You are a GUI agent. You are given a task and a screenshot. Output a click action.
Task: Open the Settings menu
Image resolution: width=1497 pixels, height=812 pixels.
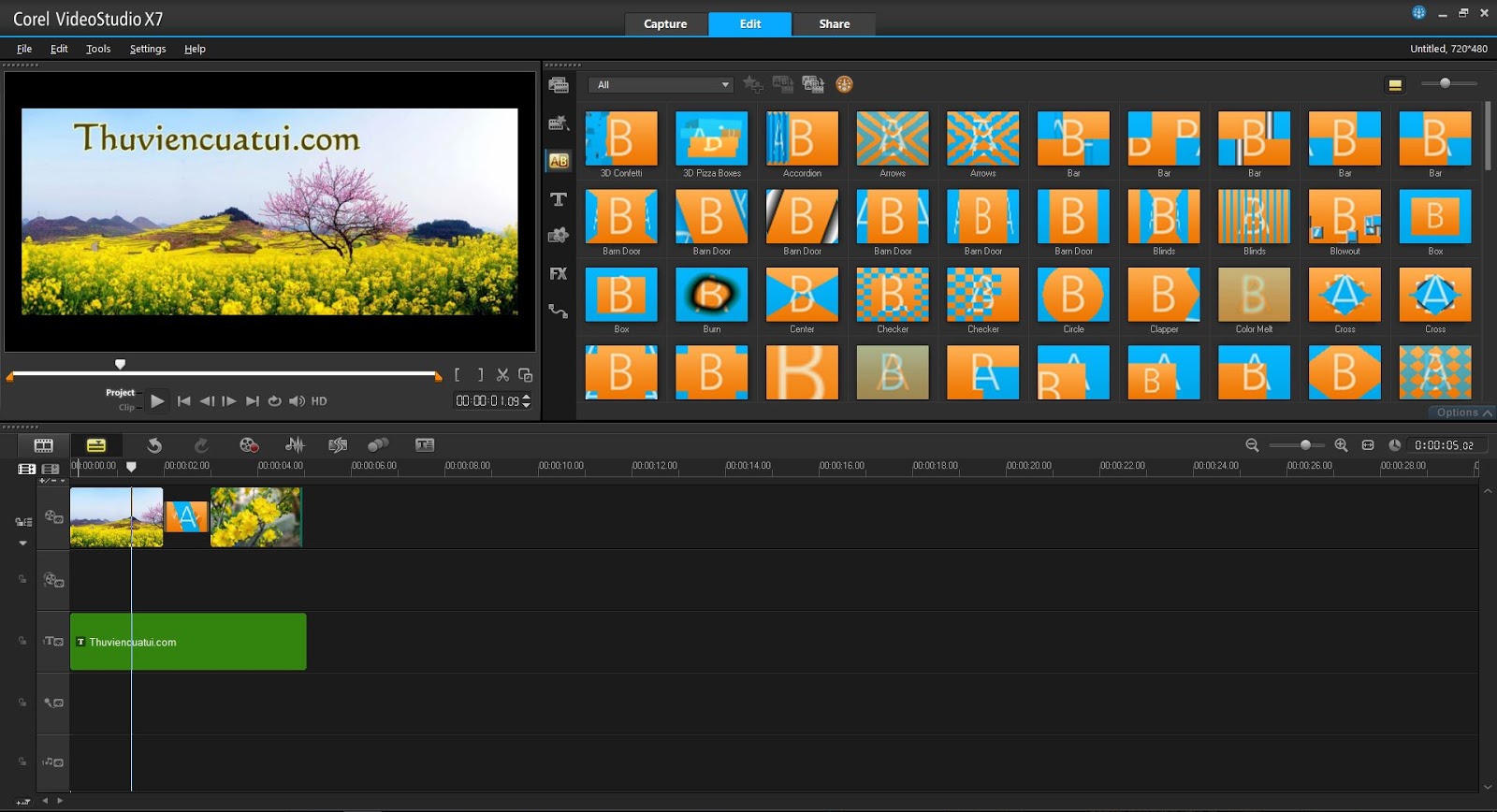pyautogui.click(x=148, y=49)
